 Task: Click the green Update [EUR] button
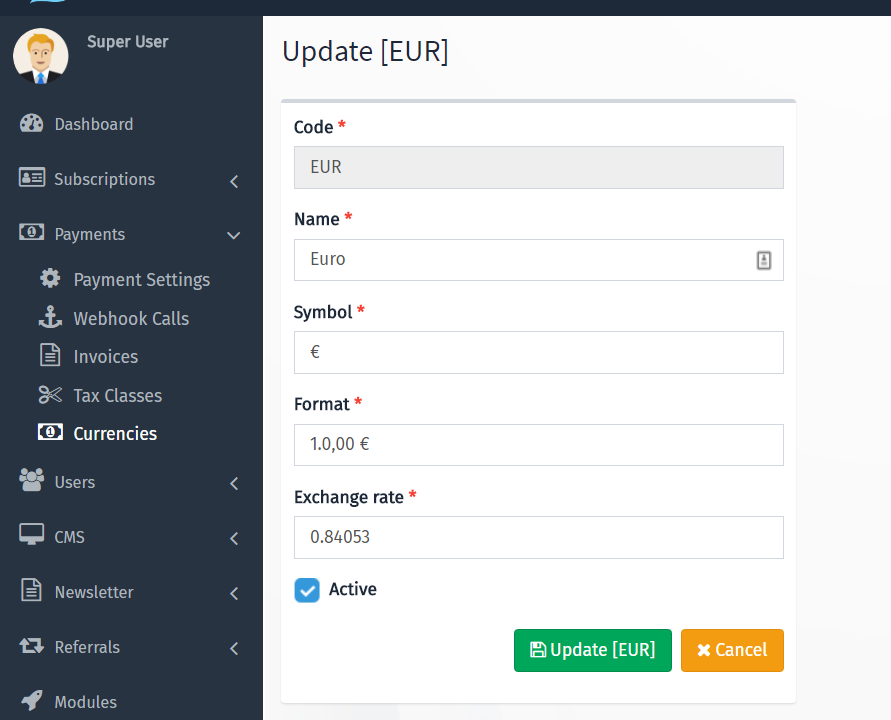coord(593,650)
